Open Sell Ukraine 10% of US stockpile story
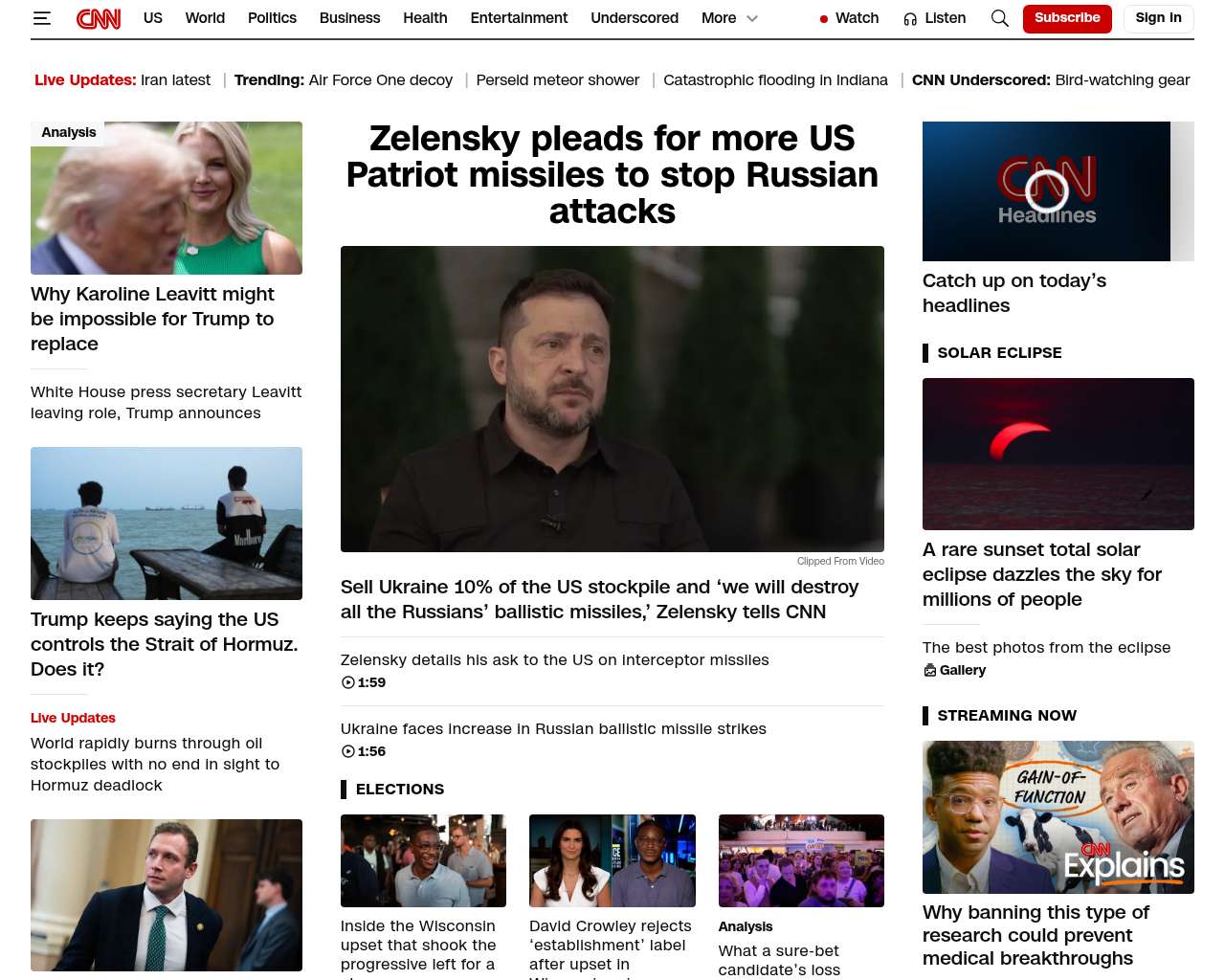Viewport: 1225px width, 980px height. [600, 599]
